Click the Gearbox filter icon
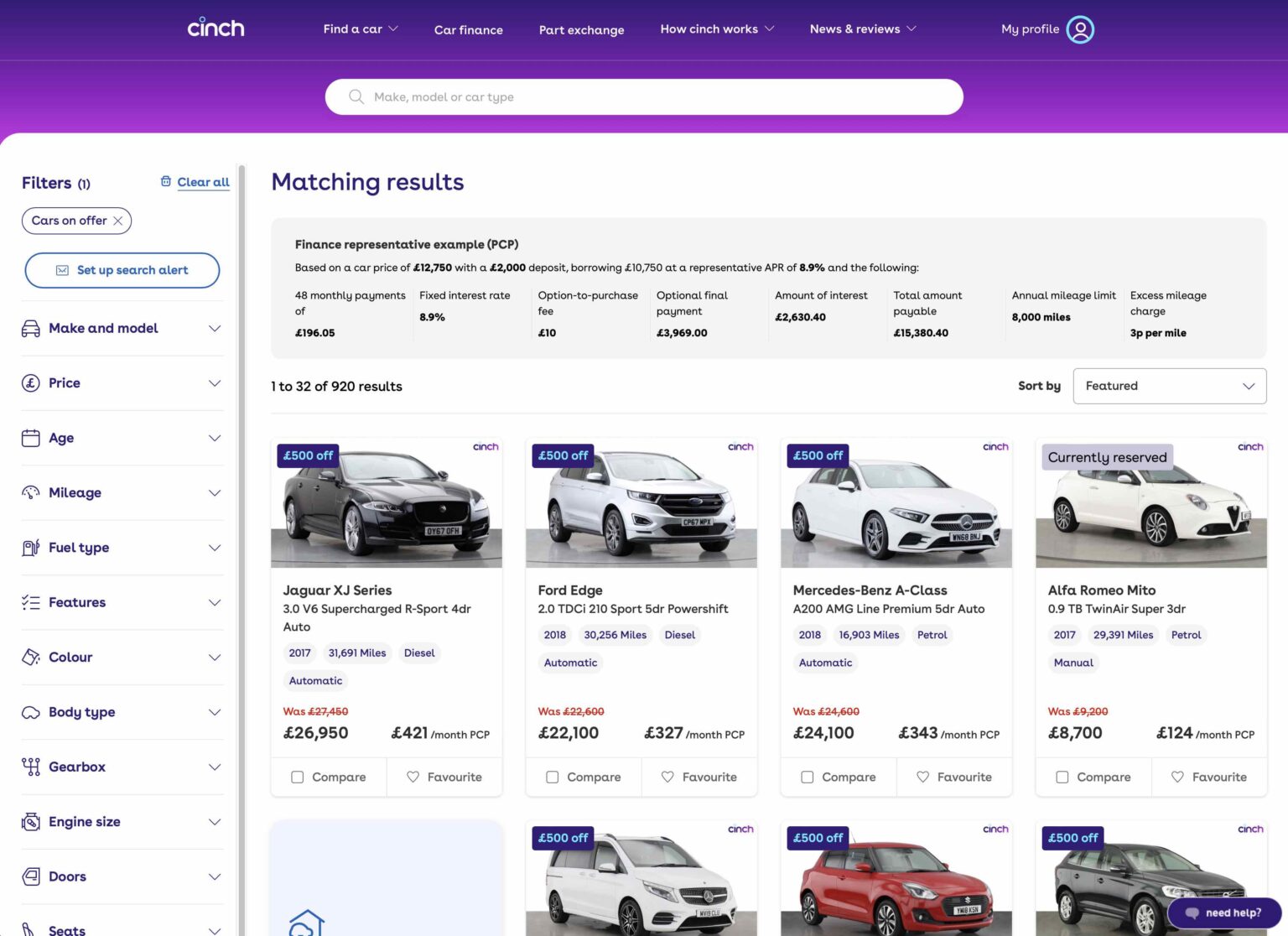Screen dimensions: 1288x936 coord(30,767)
